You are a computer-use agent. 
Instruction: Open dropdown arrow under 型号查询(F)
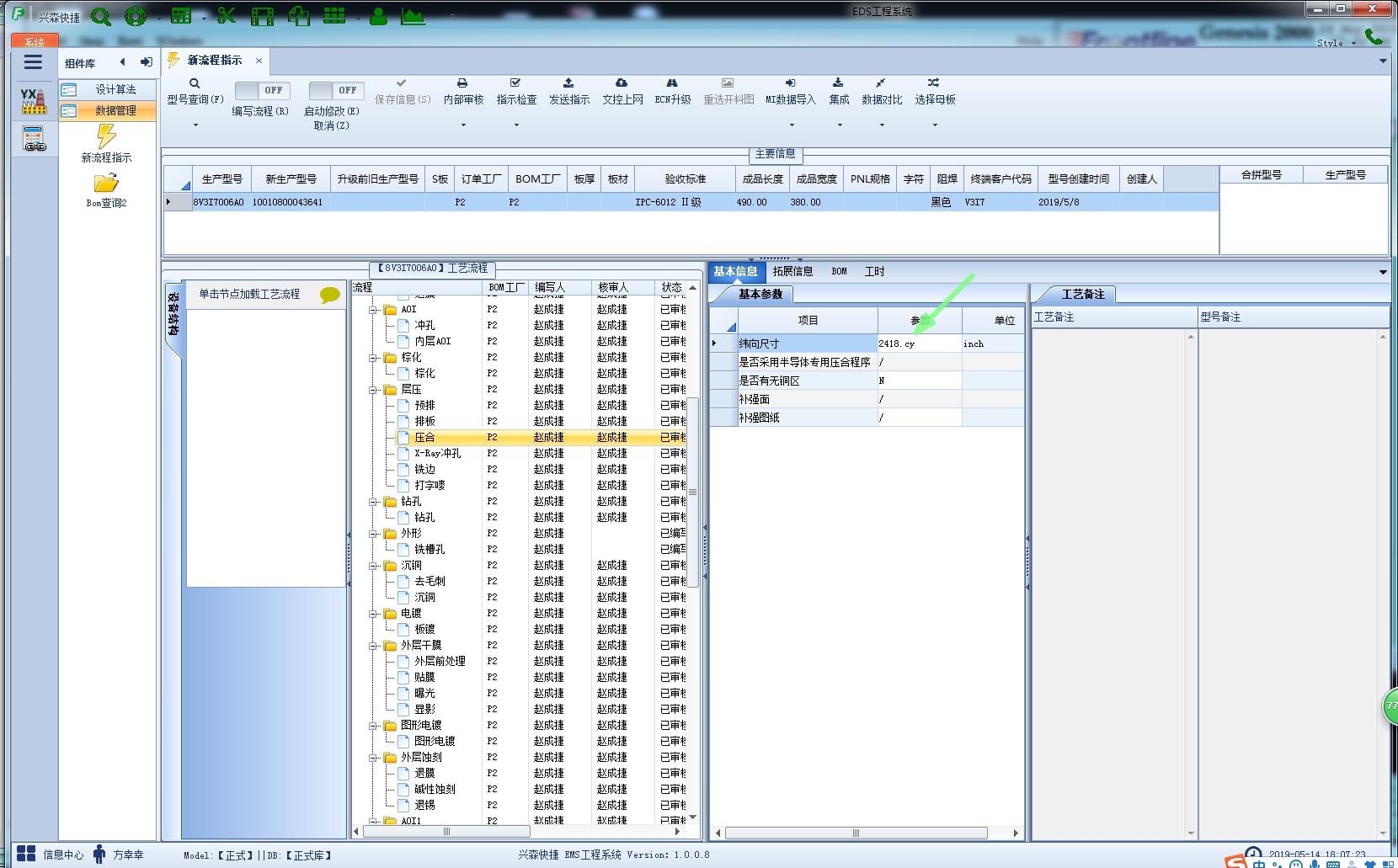195,125
